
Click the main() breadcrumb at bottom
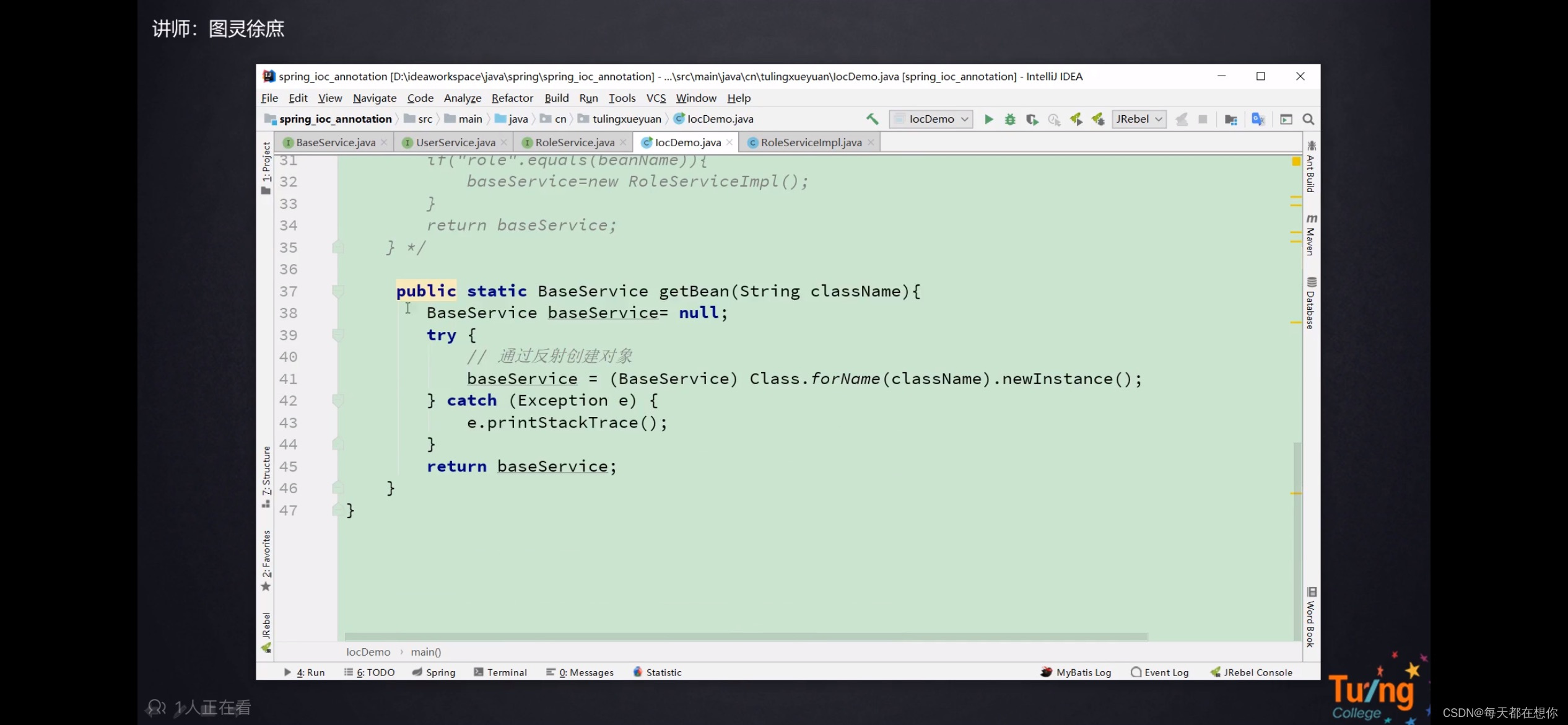[x=426, y=652]
